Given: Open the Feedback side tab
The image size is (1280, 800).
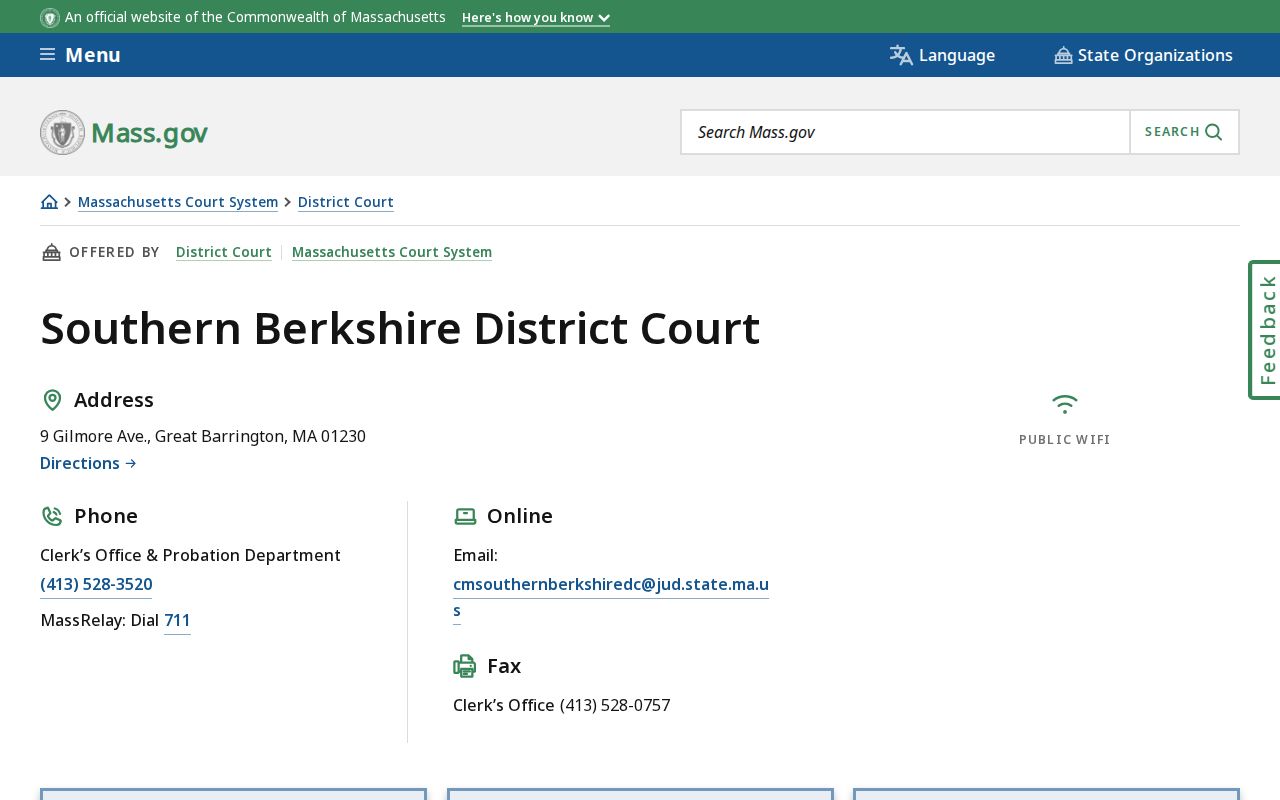Looking at the screenshot, I should [x=1265, y=330].
